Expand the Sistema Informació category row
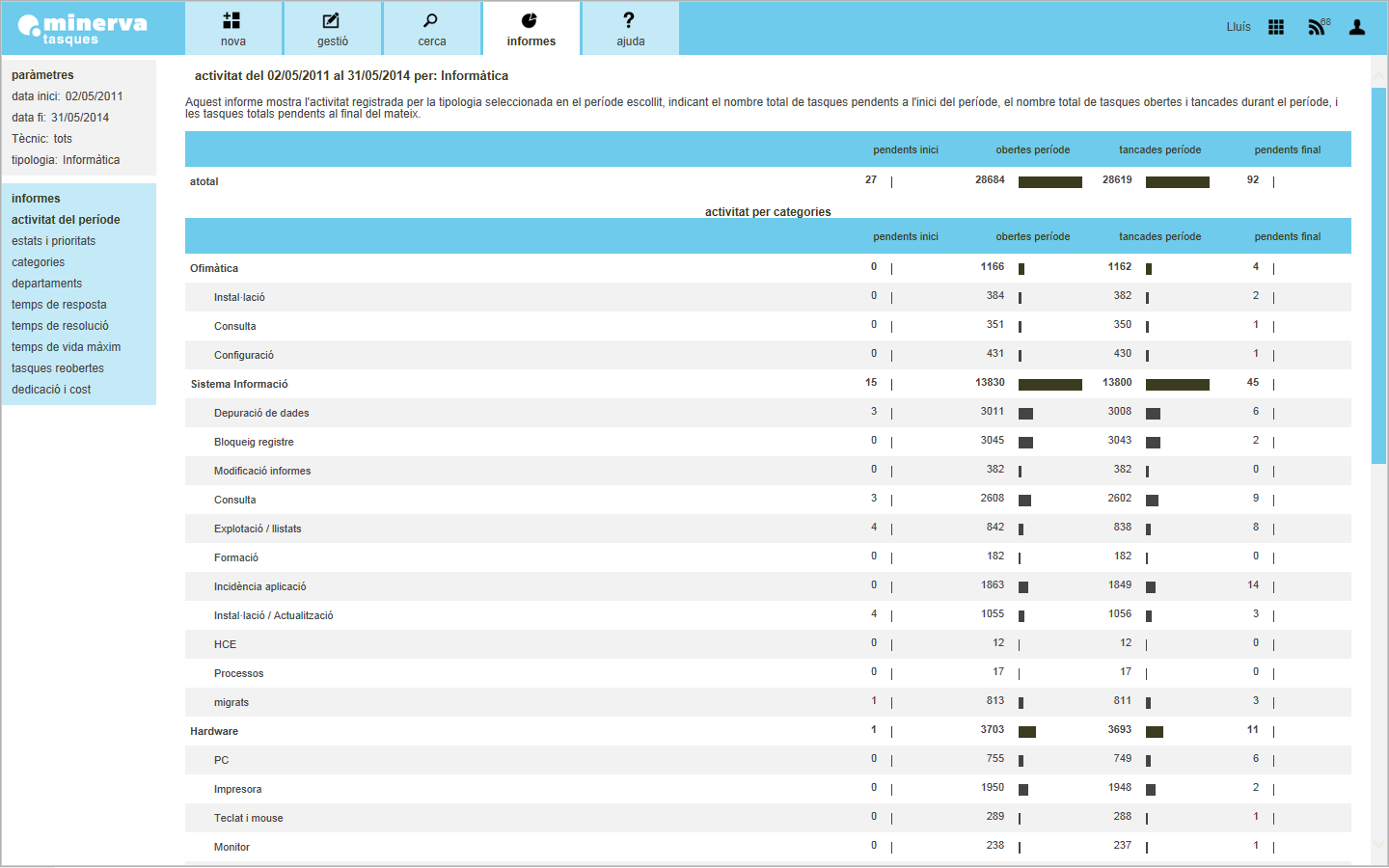Image resolution: width=1389 pixels, height=868 pixels. (x=239, y=384)
